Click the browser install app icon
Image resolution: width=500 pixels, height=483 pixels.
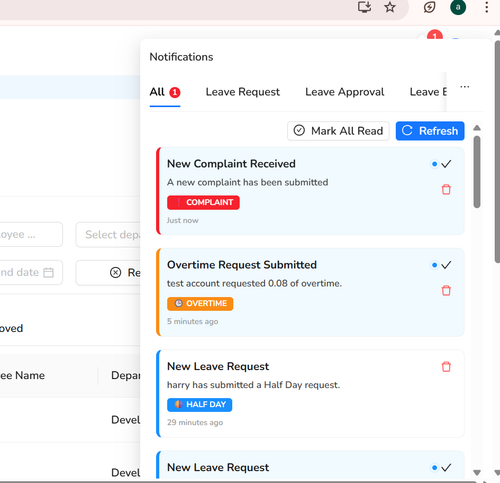pos(364,7)
